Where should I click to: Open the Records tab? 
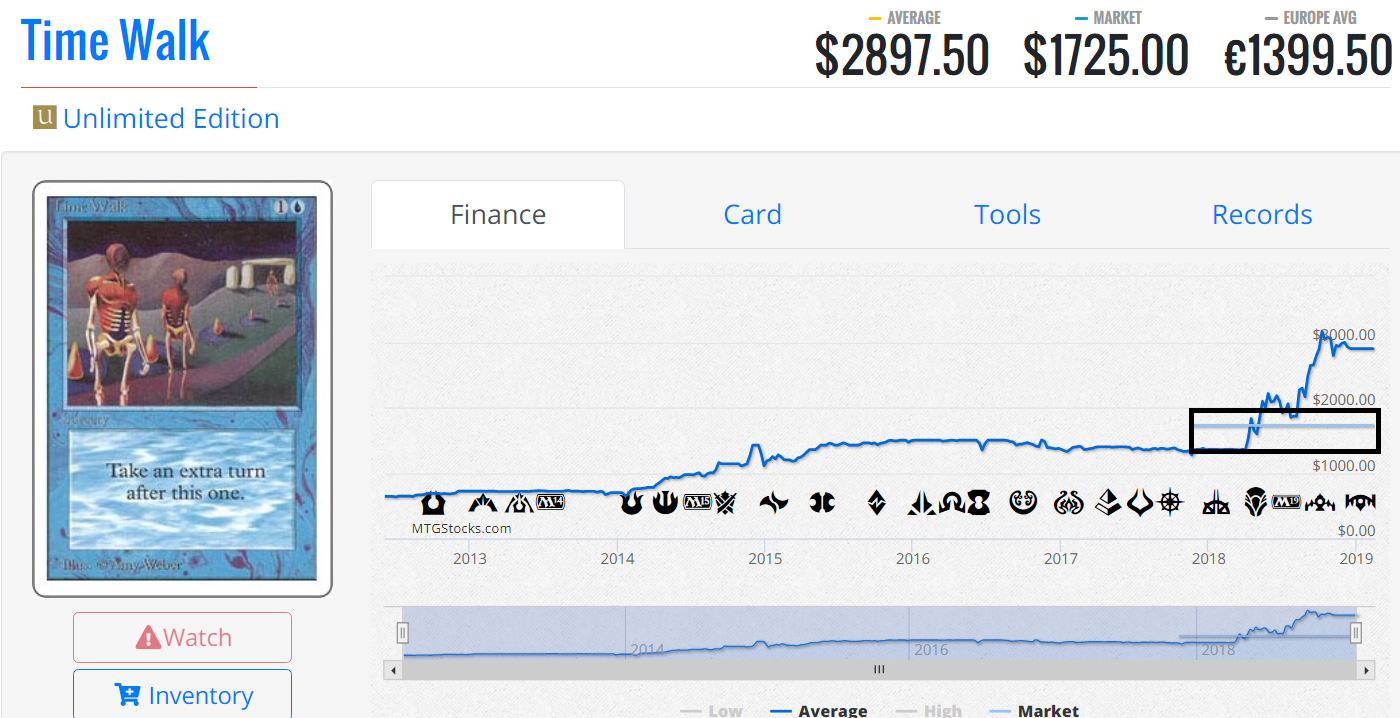pos(1262,215)
